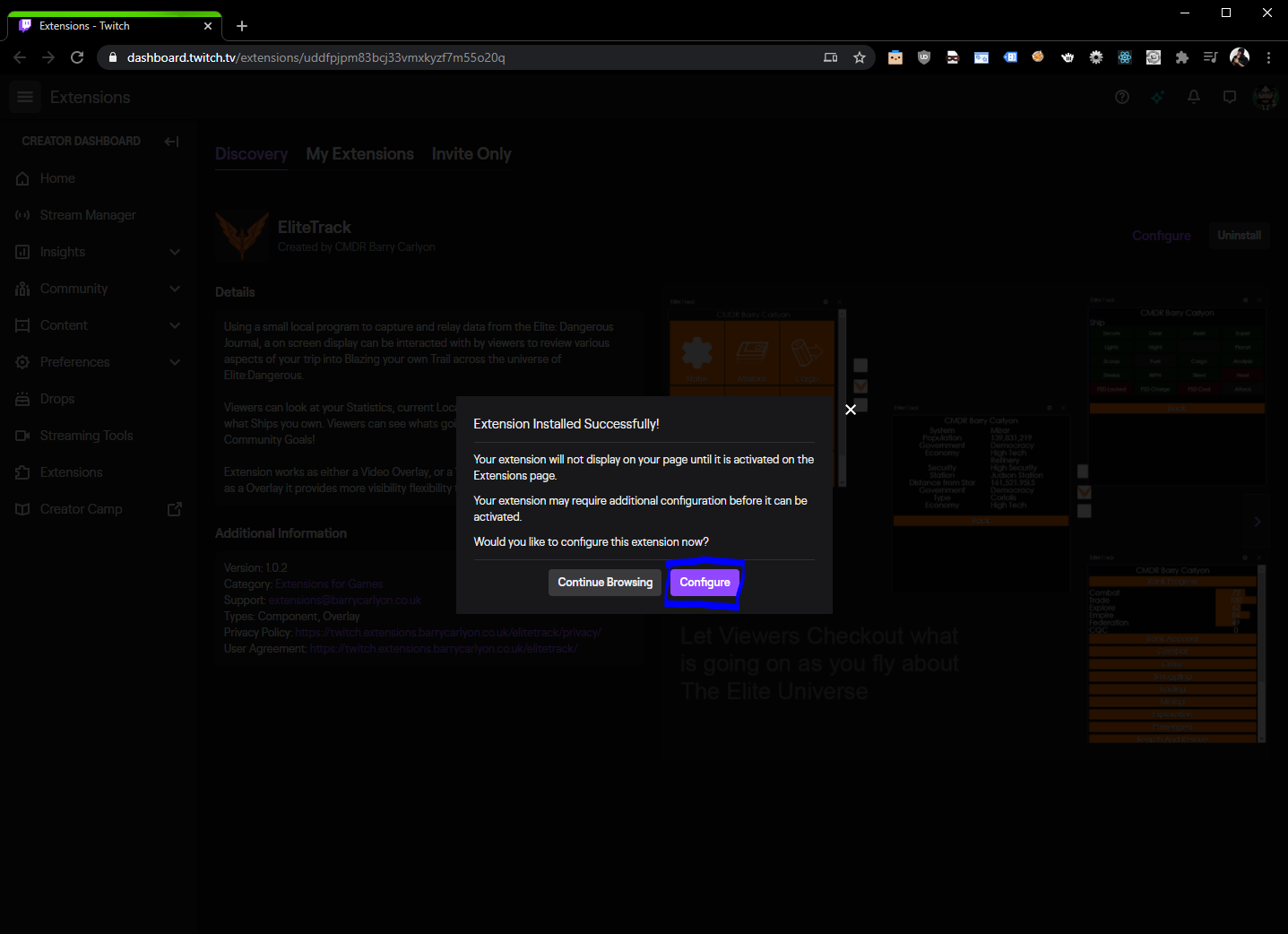Click the Configure link near Uninstall
Viewport: 1288px width, 934px height.
point(1161,236)
